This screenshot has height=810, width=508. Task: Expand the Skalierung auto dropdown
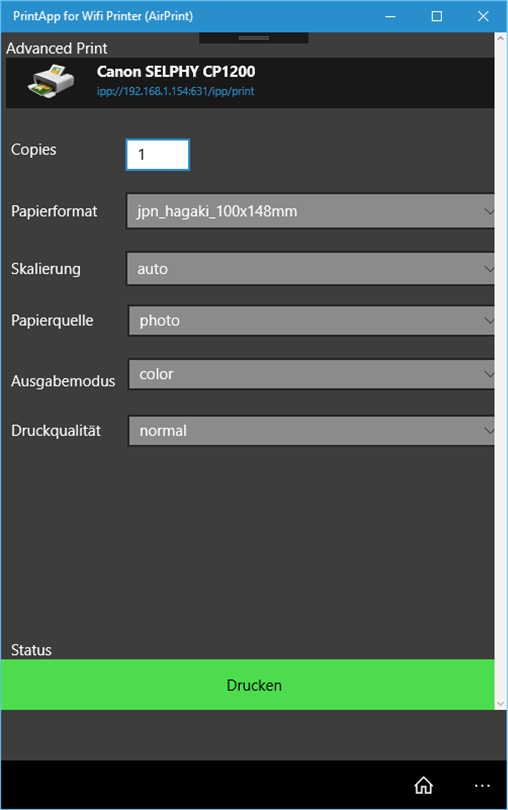pos(310,269)
